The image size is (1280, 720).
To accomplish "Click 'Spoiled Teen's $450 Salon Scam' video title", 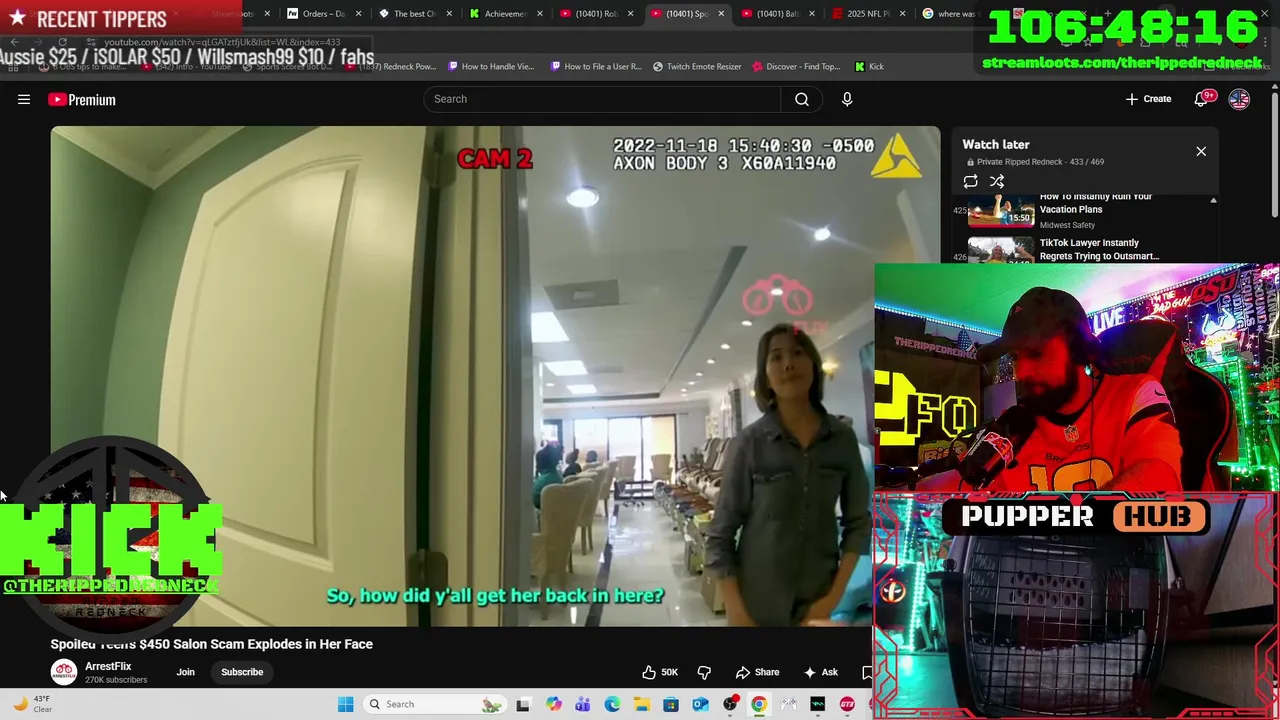I will pyautogui.click(x=212, y=644).
